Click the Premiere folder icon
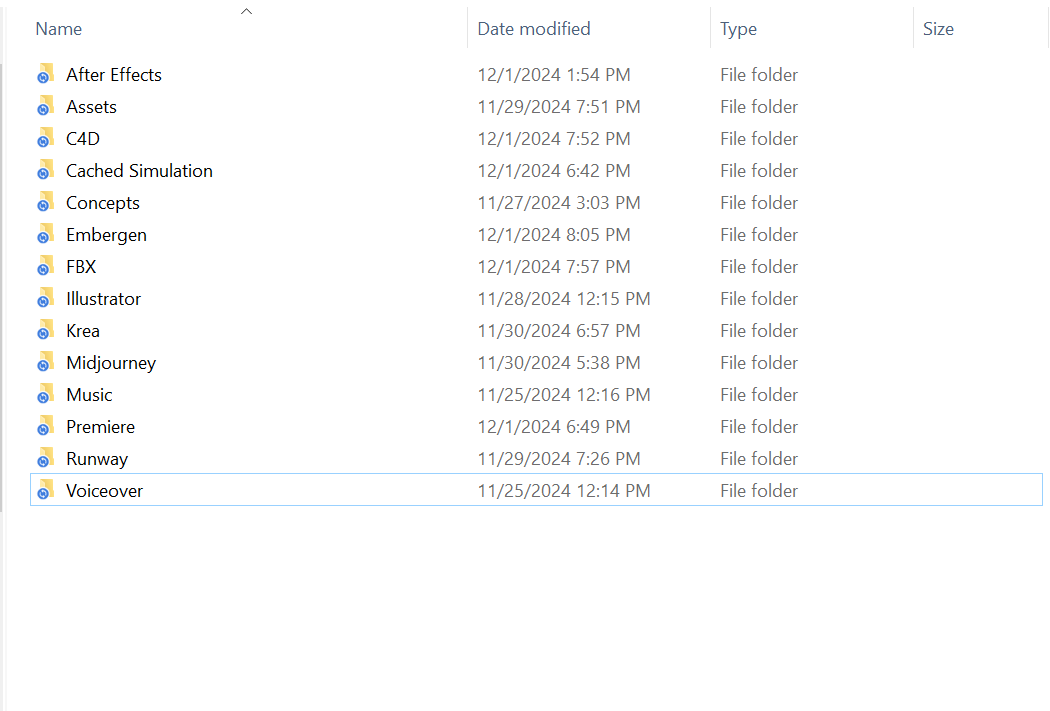 pos(45,426)
